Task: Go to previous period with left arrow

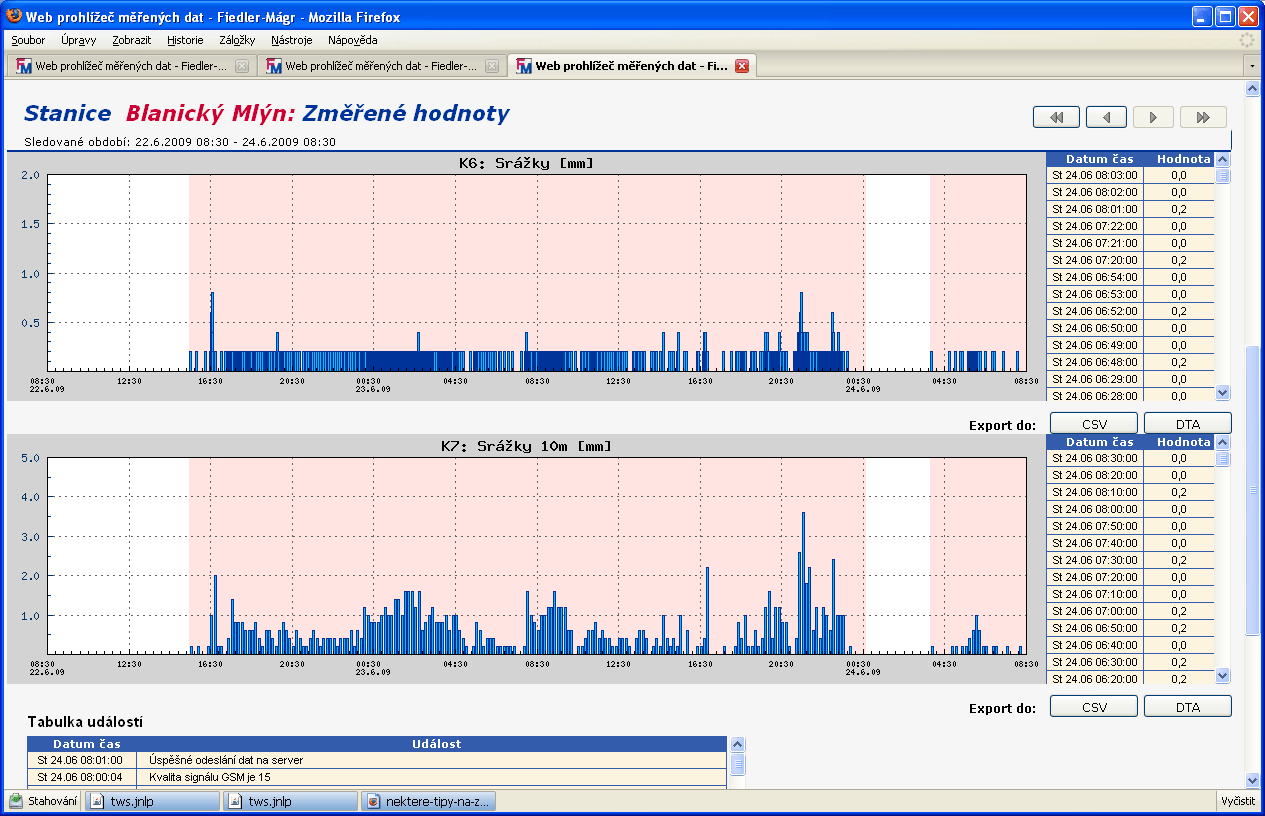Action: coord(1106,117)
